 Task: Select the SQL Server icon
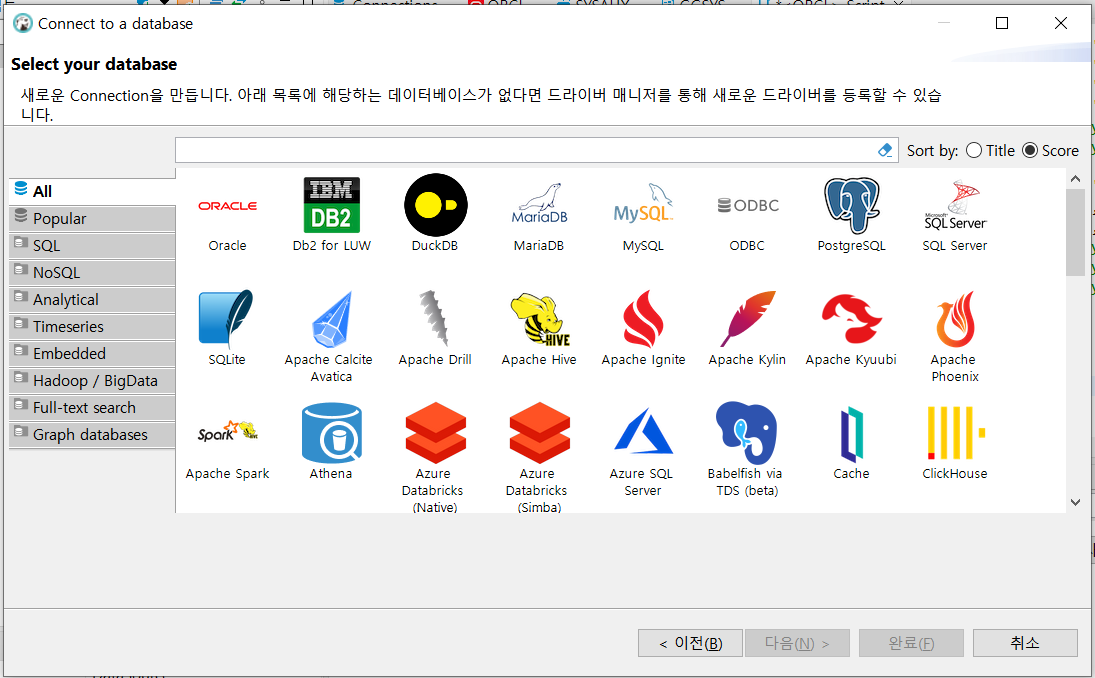[x=955, y=205]
